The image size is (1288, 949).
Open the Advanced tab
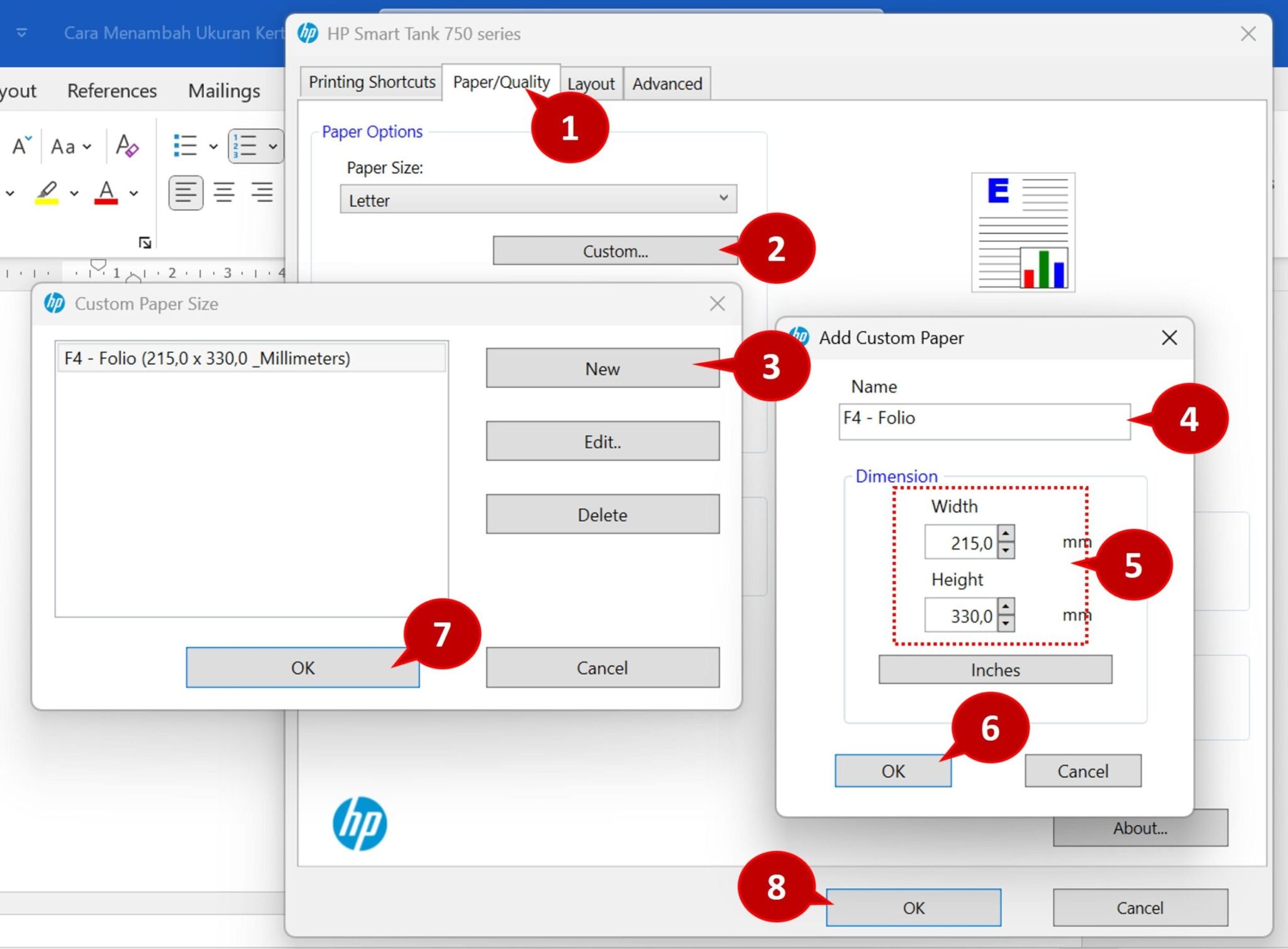click(x=667, y=83)
